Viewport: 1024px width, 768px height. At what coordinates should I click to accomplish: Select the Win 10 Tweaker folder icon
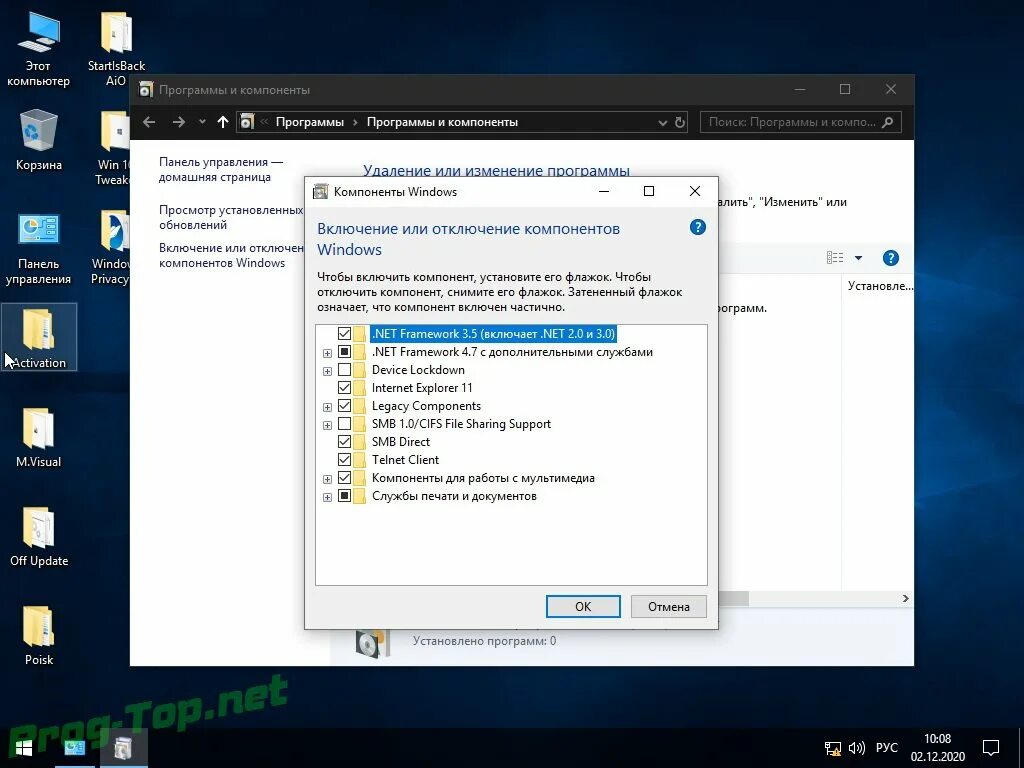tap(112, 148)
